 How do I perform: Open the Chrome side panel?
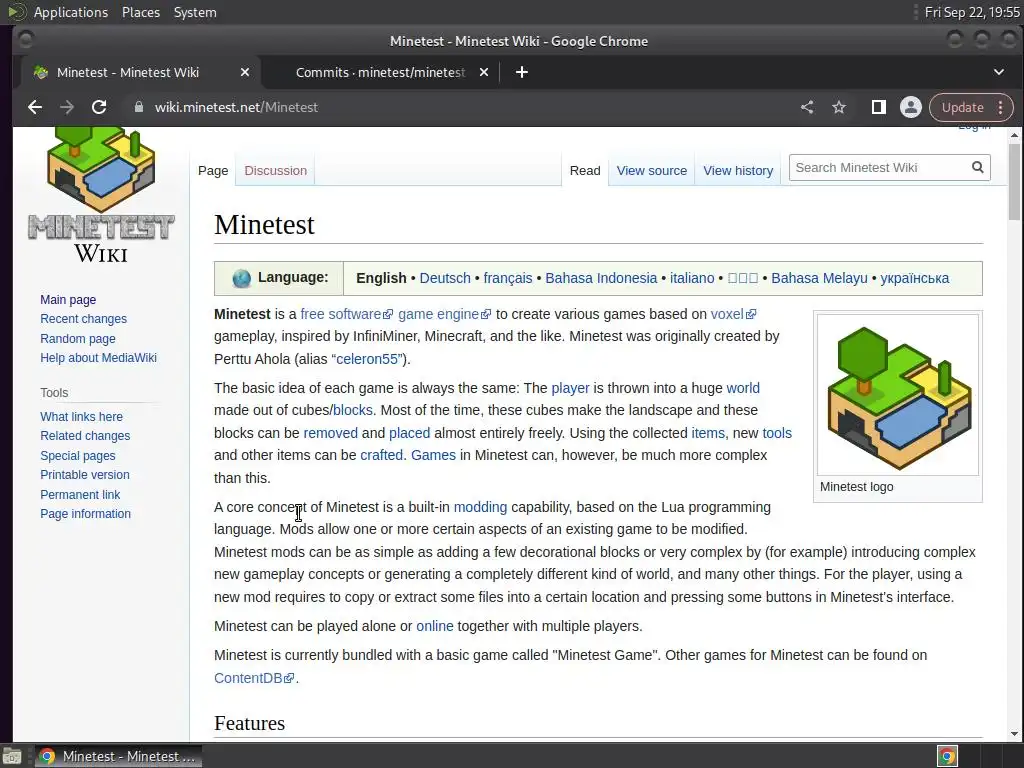pyautogui.click(x=879, y=107)
